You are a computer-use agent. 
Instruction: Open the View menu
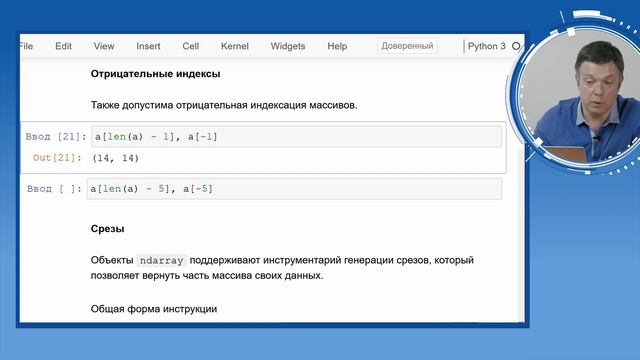(104, 46)
